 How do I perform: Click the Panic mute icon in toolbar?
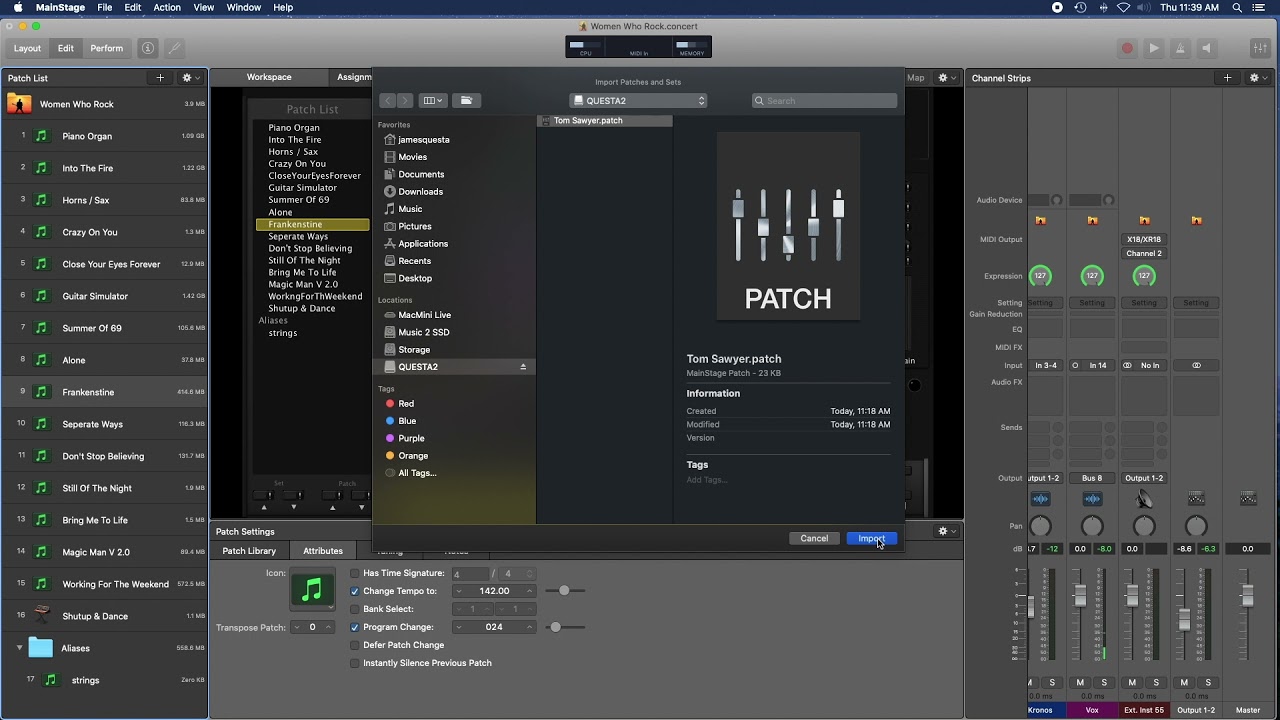[x=1207, y=48]
